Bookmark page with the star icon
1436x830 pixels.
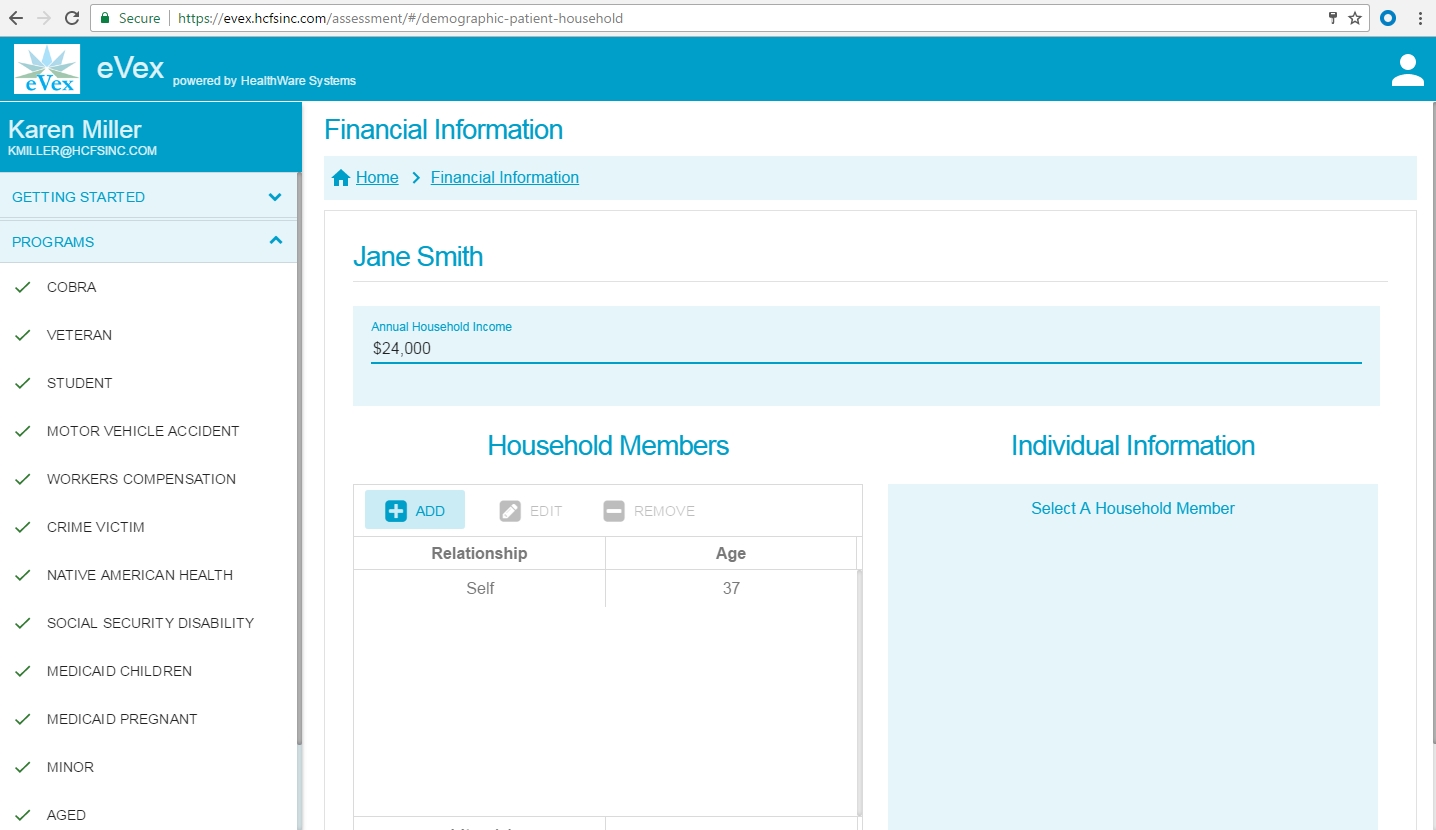coord(1355,18)
